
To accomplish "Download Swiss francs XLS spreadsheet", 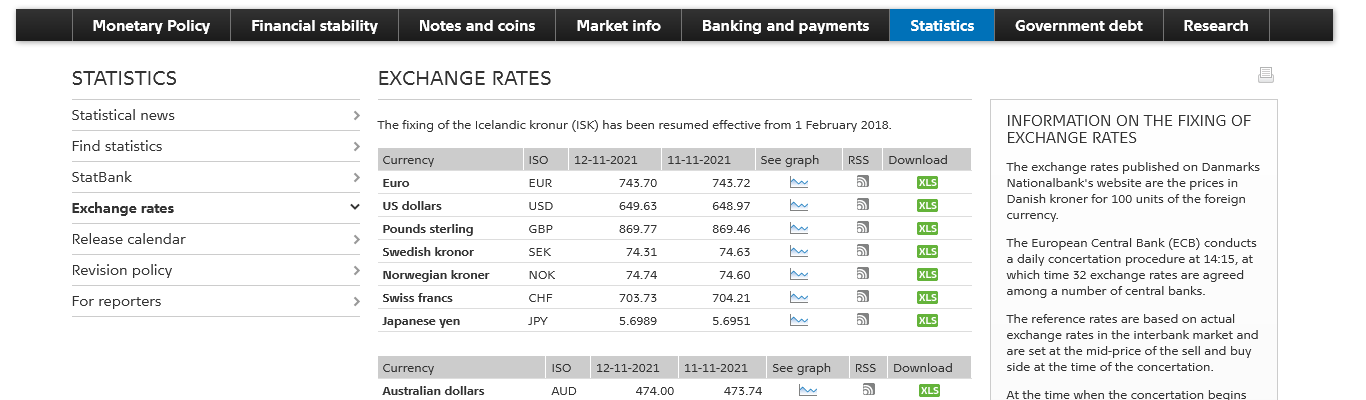I will (x=927, y=298).
